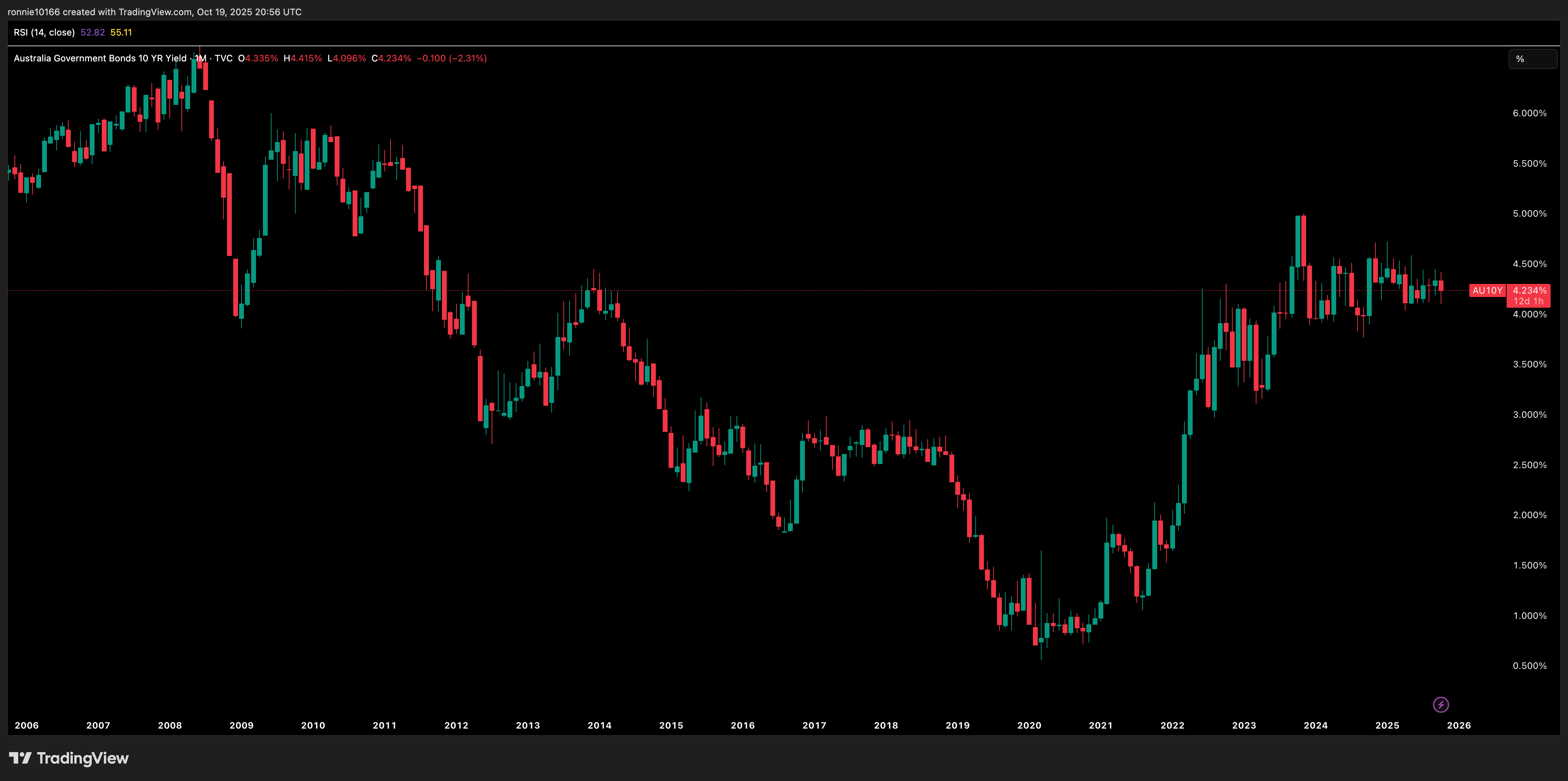Click the 2008 year label on time axis
The height and width of the screenshot is (781, 1568).
coord(170,725)
